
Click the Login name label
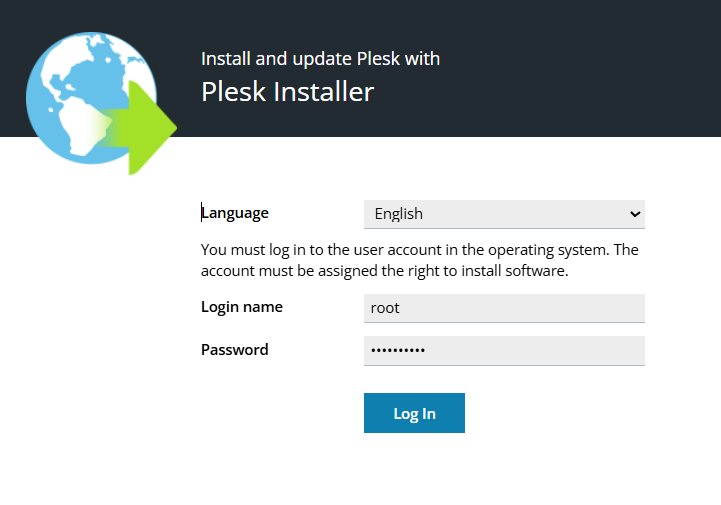[242, 307]
